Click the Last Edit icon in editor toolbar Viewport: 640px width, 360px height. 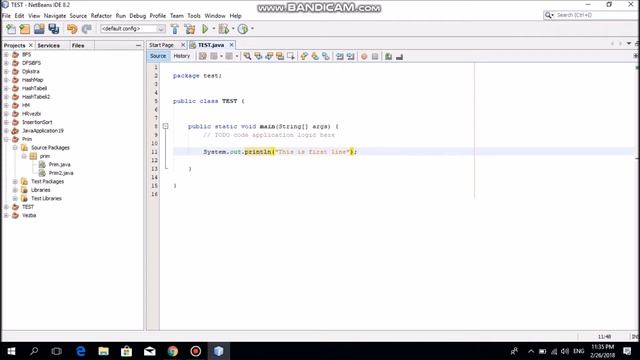tap(203, 56)
